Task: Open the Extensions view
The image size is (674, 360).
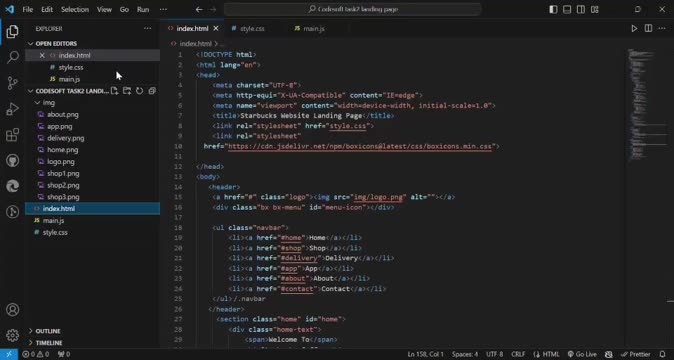Action: pos(13,134)
